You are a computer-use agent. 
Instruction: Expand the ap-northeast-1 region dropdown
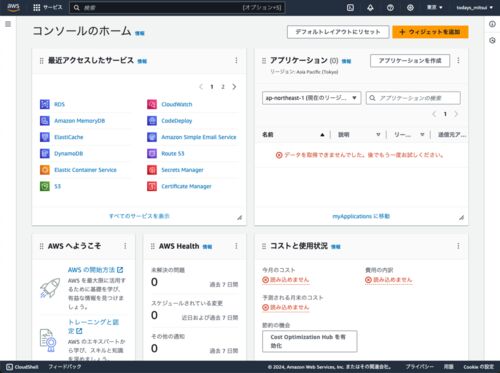point(311,98)
